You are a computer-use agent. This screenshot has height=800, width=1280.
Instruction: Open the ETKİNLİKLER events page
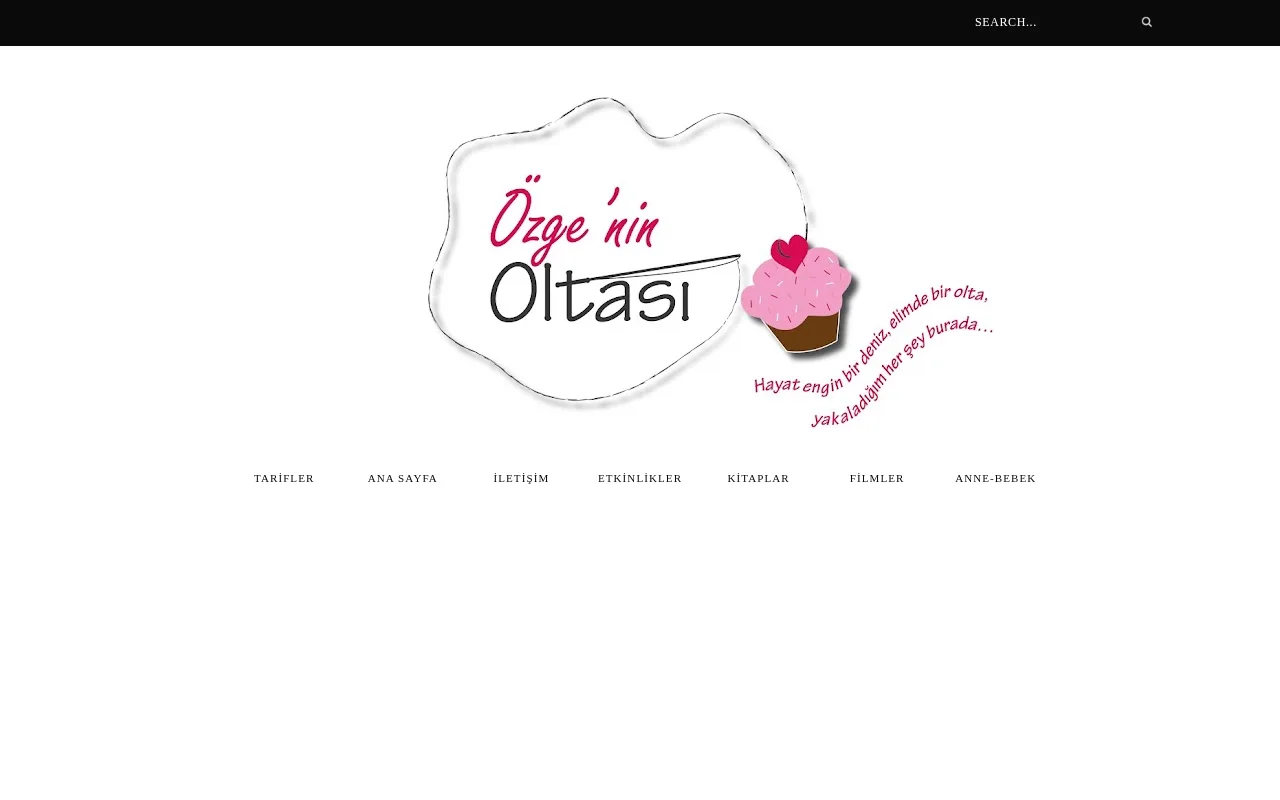tap(640, 478)
